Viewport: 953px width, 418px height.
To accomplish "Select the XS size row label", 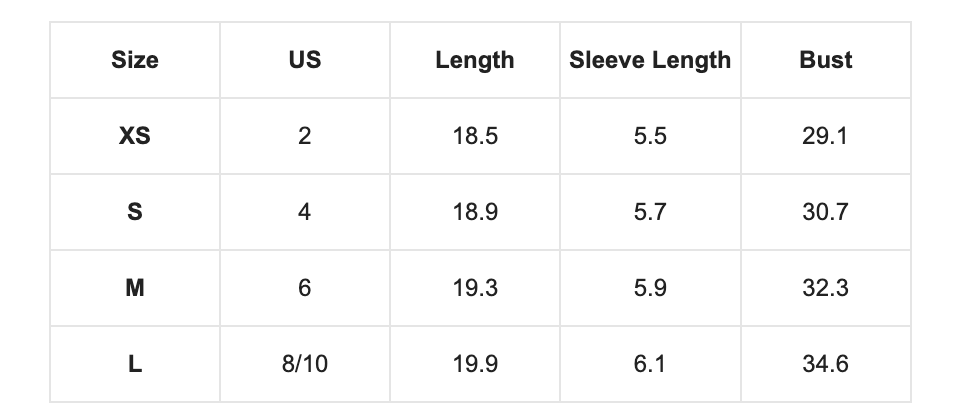I will click(x=135, y=136).
